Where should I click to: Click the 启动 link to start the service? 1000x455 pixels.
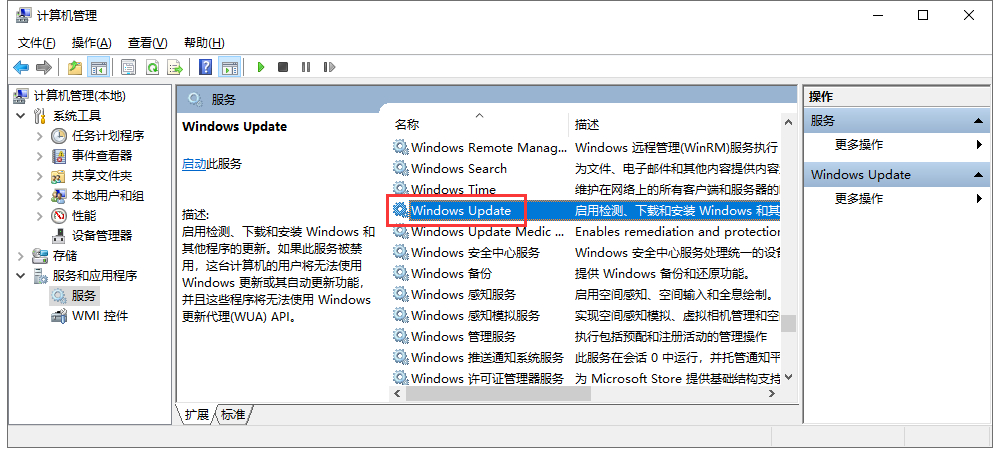click(194, 164)
